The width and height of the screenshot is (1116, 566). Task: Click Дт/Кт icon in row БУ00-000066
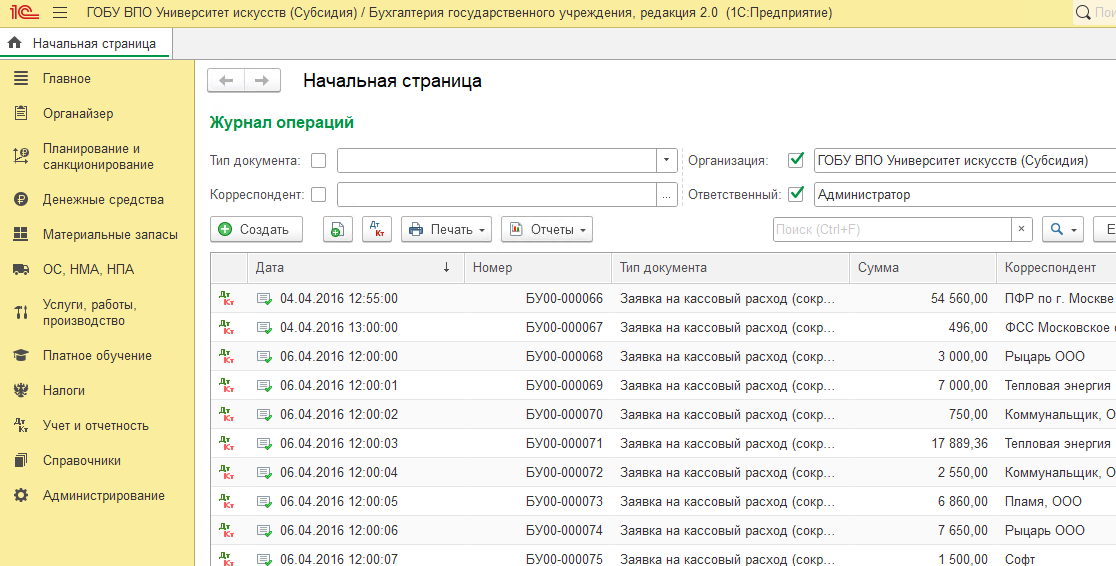coord(226,298)
